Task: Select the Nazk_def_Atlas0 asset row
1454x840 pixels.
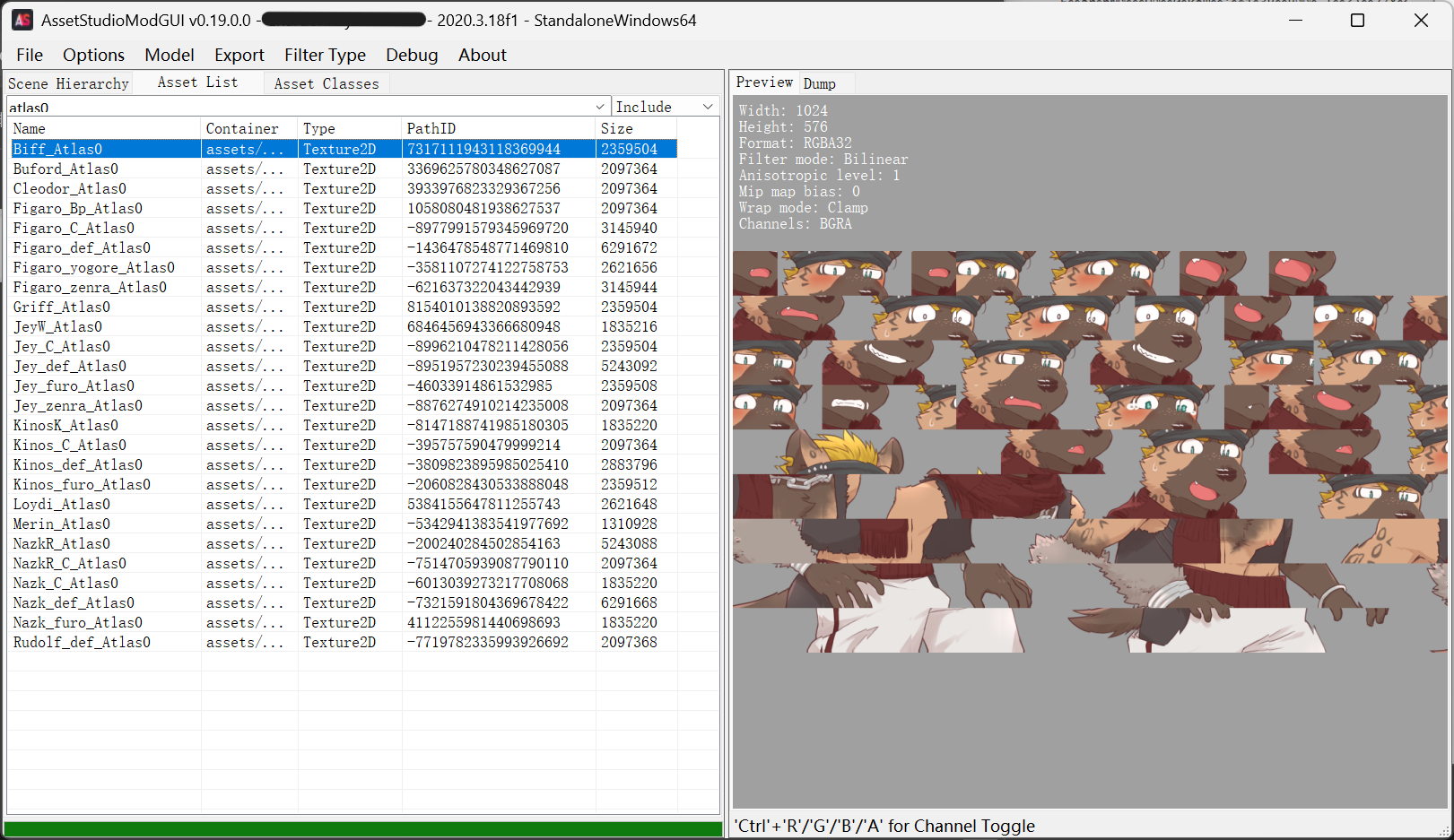Action: [344, 602]
